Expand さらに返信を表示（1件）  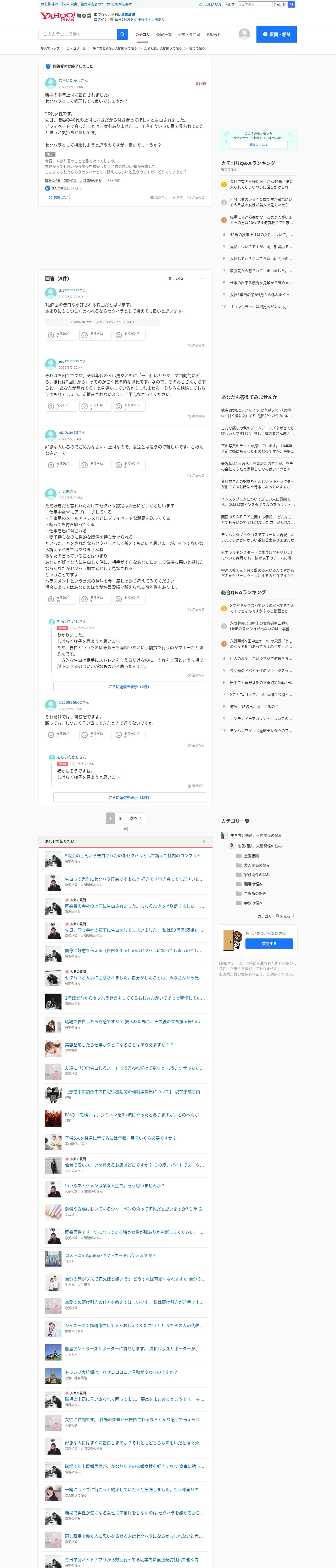(129, 797)
